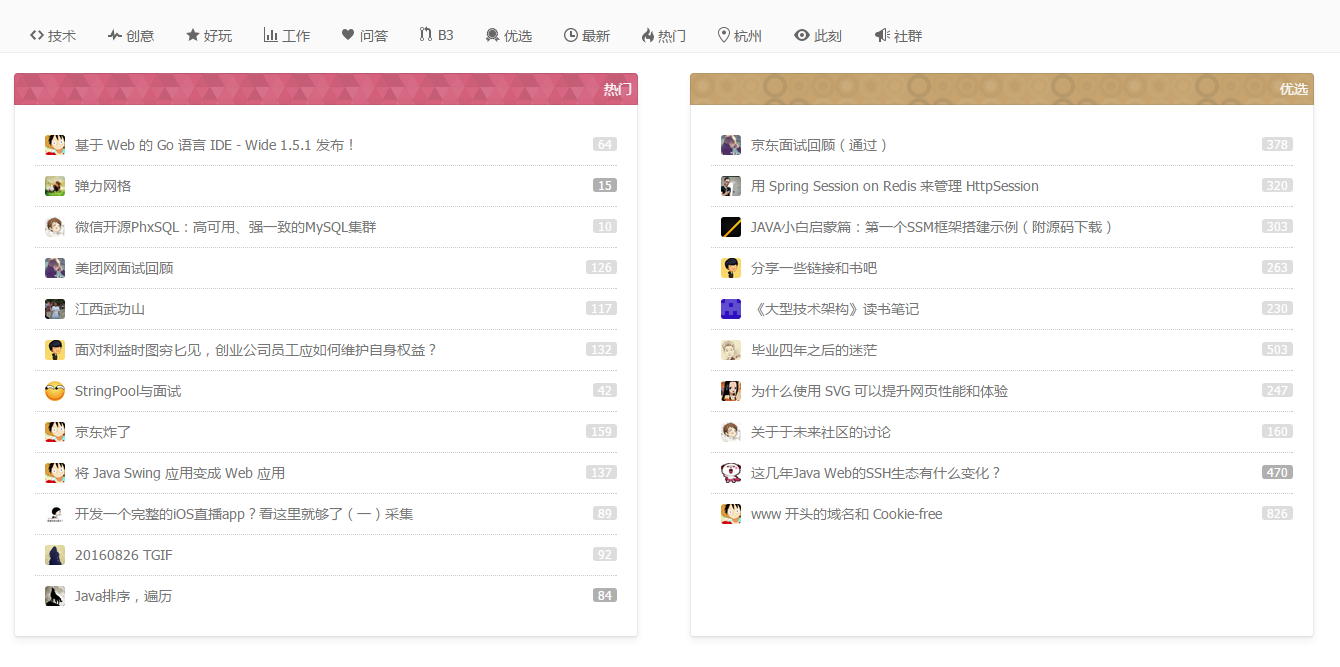Open the B3 nav item
Viewport: 1340px width, 667px height.
pyautogui.click(x=436, y=35)
